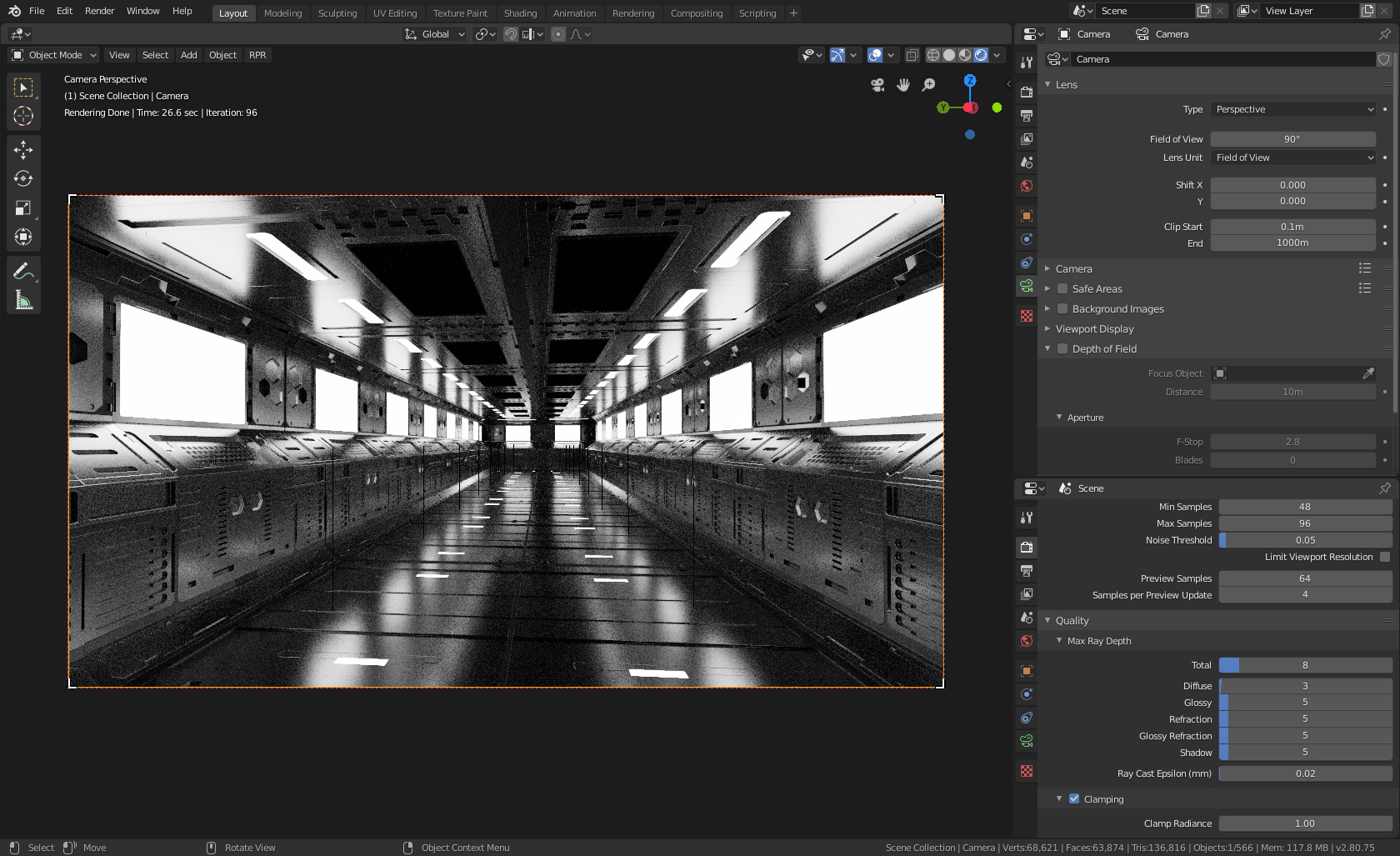Switch to the Compositing workspace tab
This screenshot has height=856, width=1400.
pos(697,13)
